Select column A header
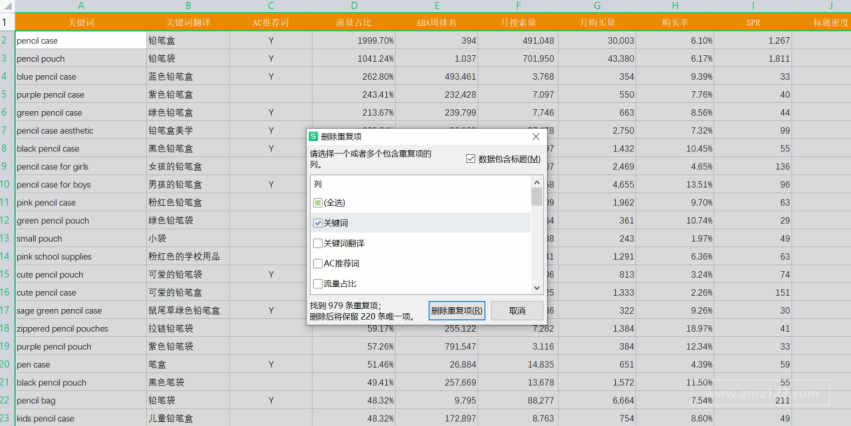 [81, 6]
